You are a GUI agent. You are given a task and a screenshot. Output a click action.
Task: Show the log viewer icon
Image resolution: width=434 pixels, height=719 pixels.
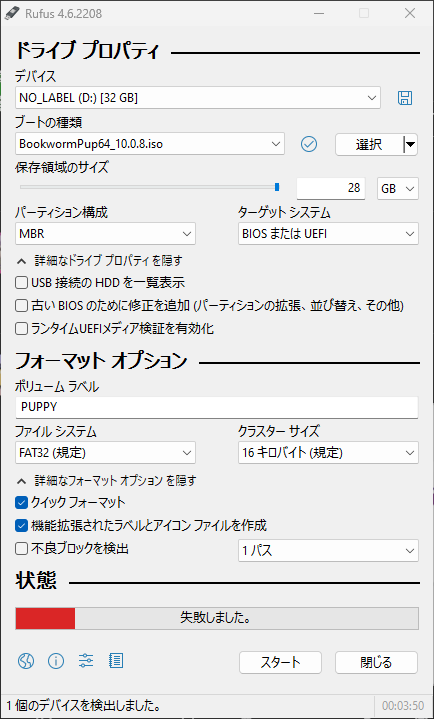116,661
